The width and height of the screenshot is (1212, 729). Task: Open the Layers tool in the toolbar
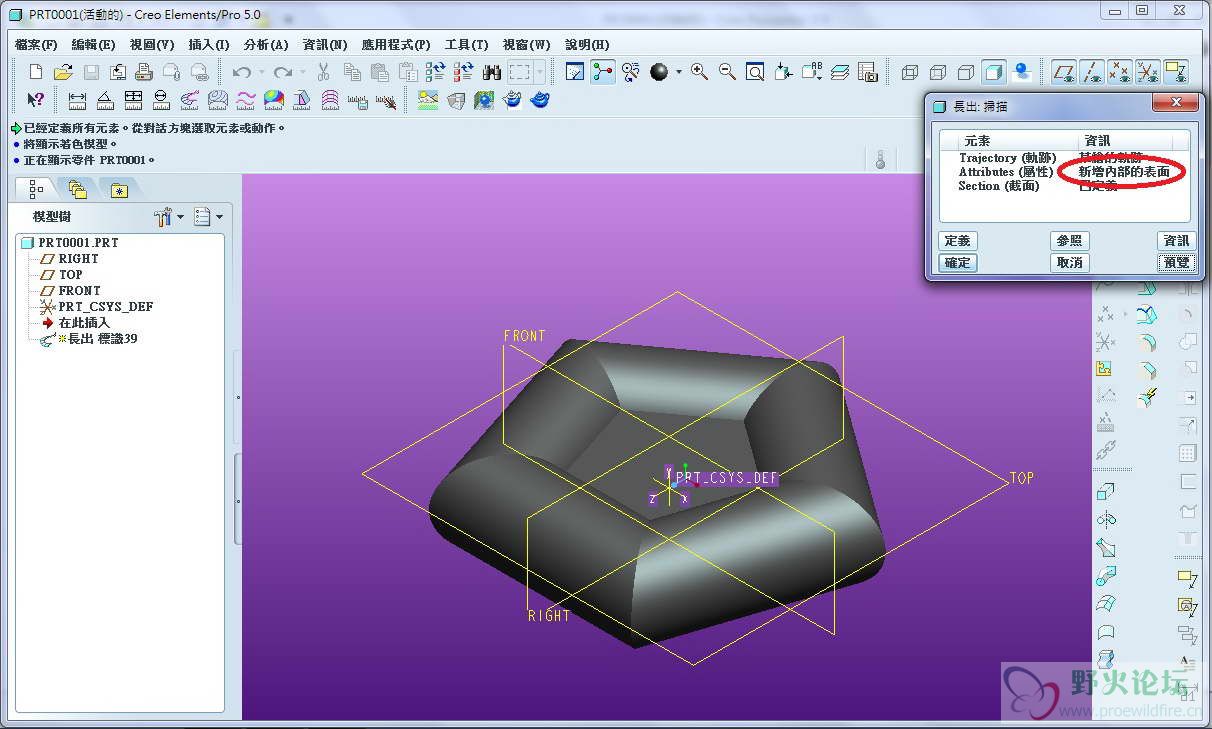(840, 72)
